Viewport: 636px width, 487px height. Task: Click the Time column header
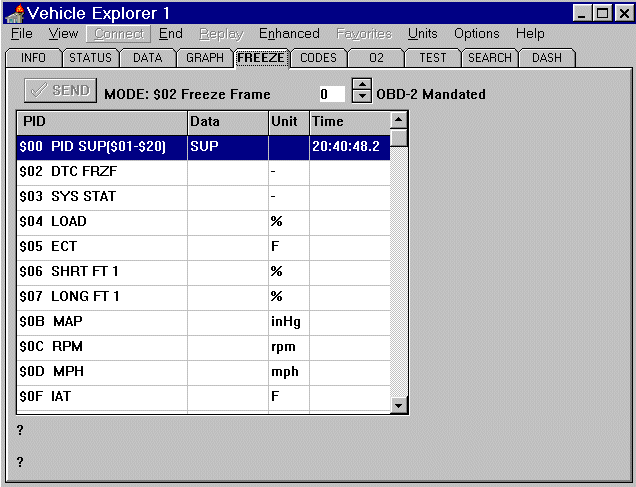348,121
